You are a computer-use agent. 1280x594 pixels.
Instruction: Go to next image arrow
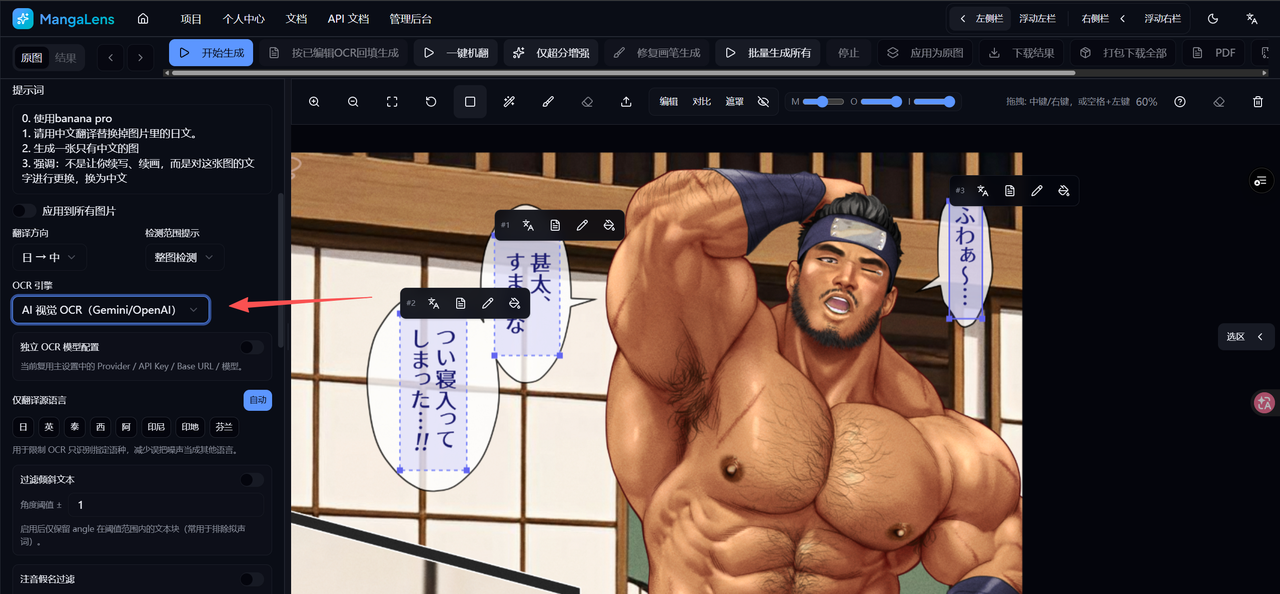pos(141,57)
